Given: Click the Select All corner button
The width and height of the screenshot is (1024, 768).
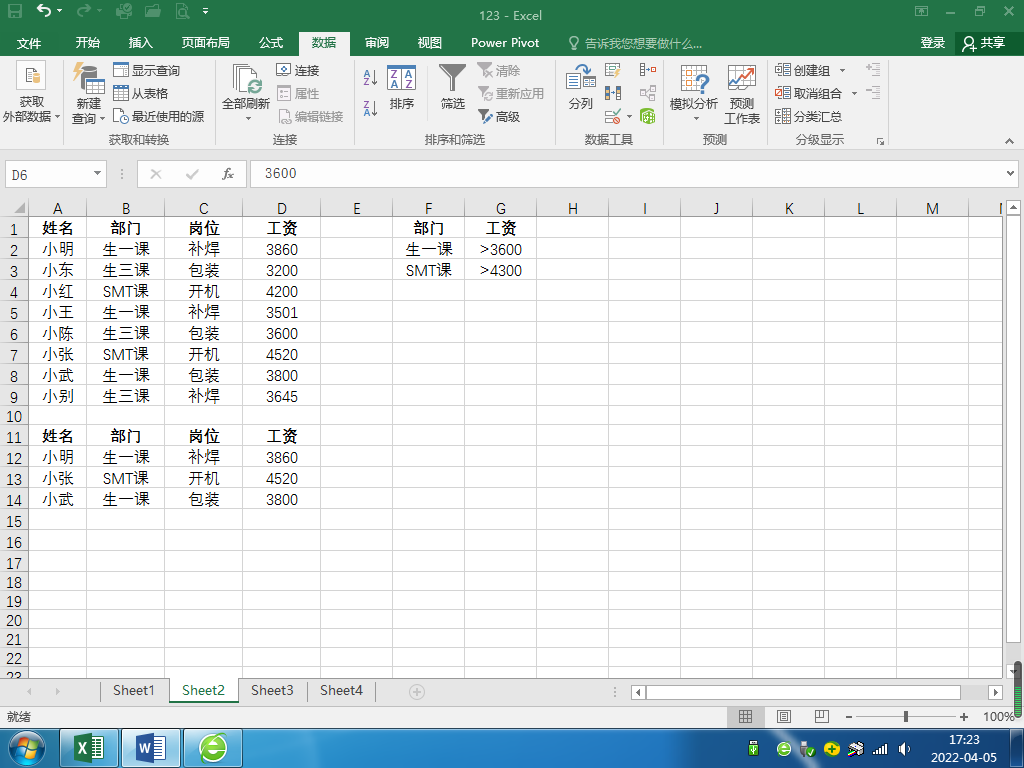Looking at the screenshot, I should coord(14,208).
